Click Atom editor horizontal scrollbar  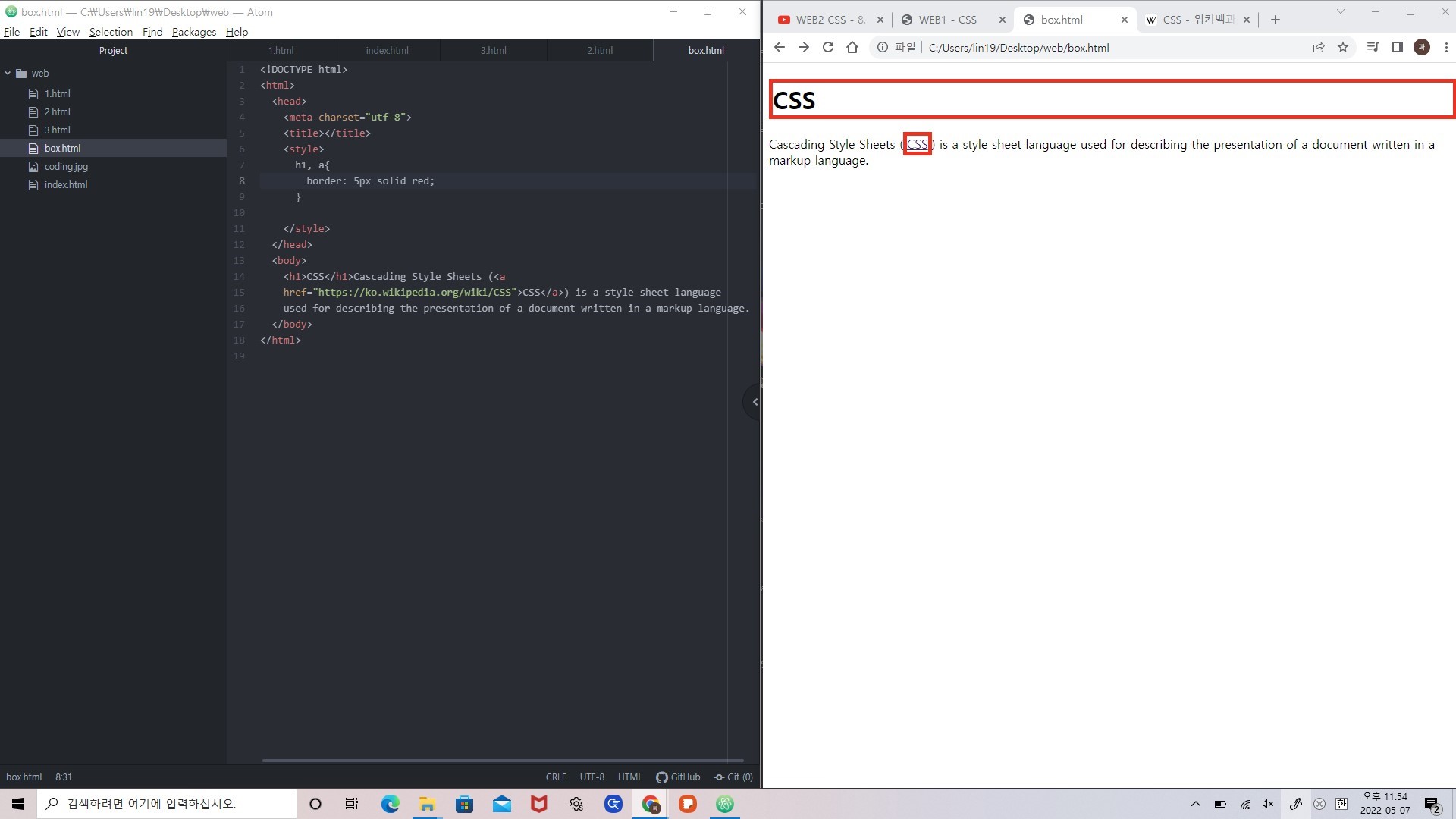(502, 760)
